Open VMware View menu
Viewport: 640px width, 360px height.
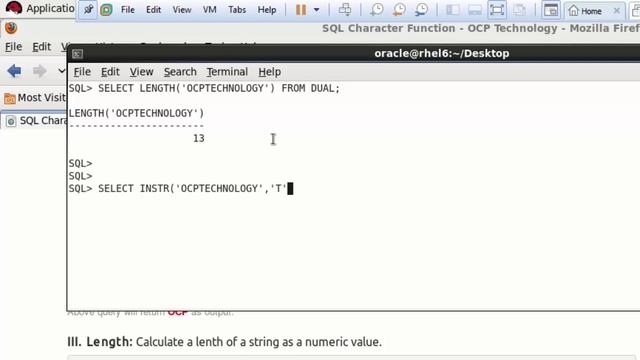pos(182,10)
